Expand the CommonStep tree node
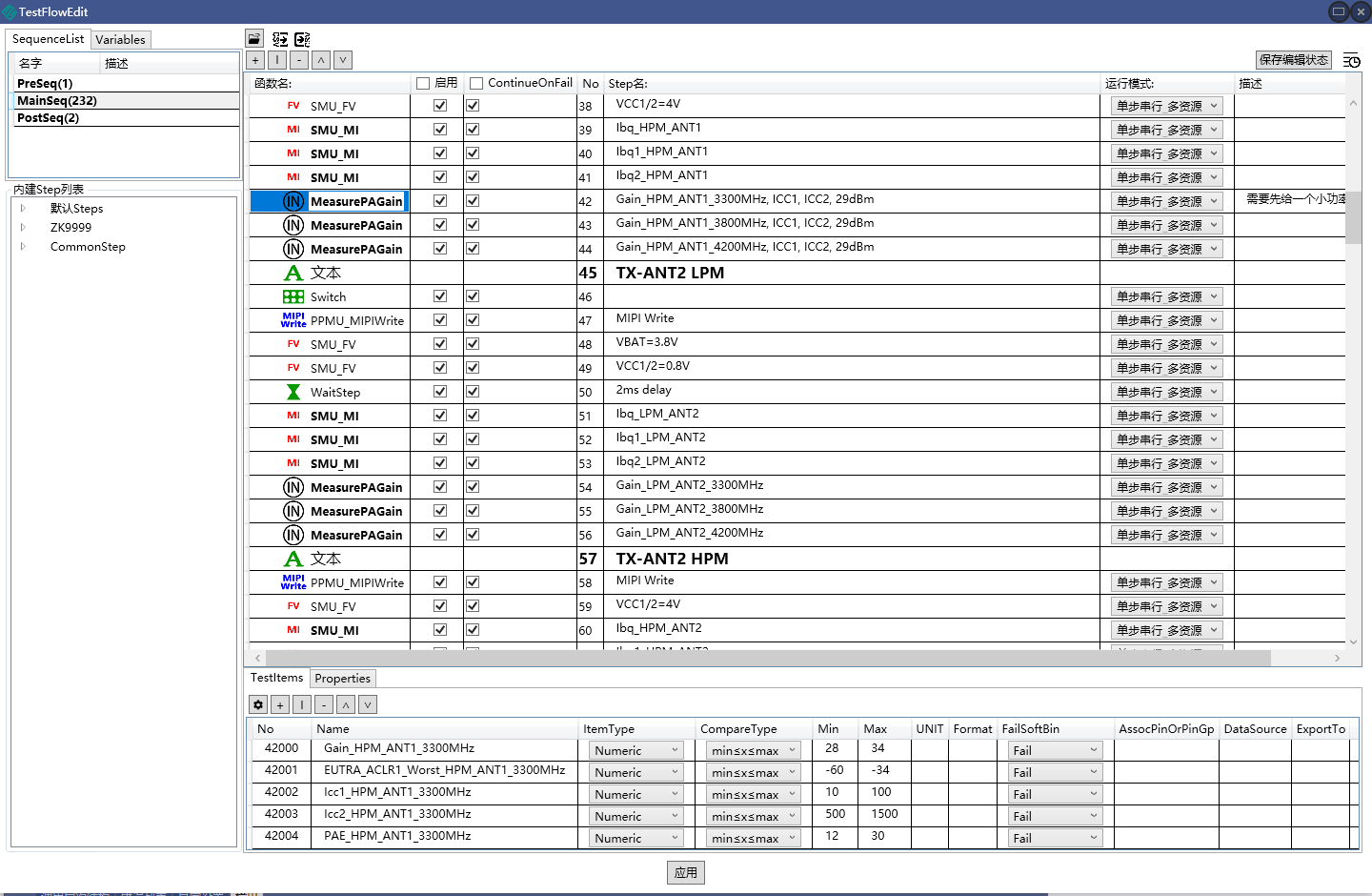The height and width of the screenshot is (896, 1372). [23, 246]
